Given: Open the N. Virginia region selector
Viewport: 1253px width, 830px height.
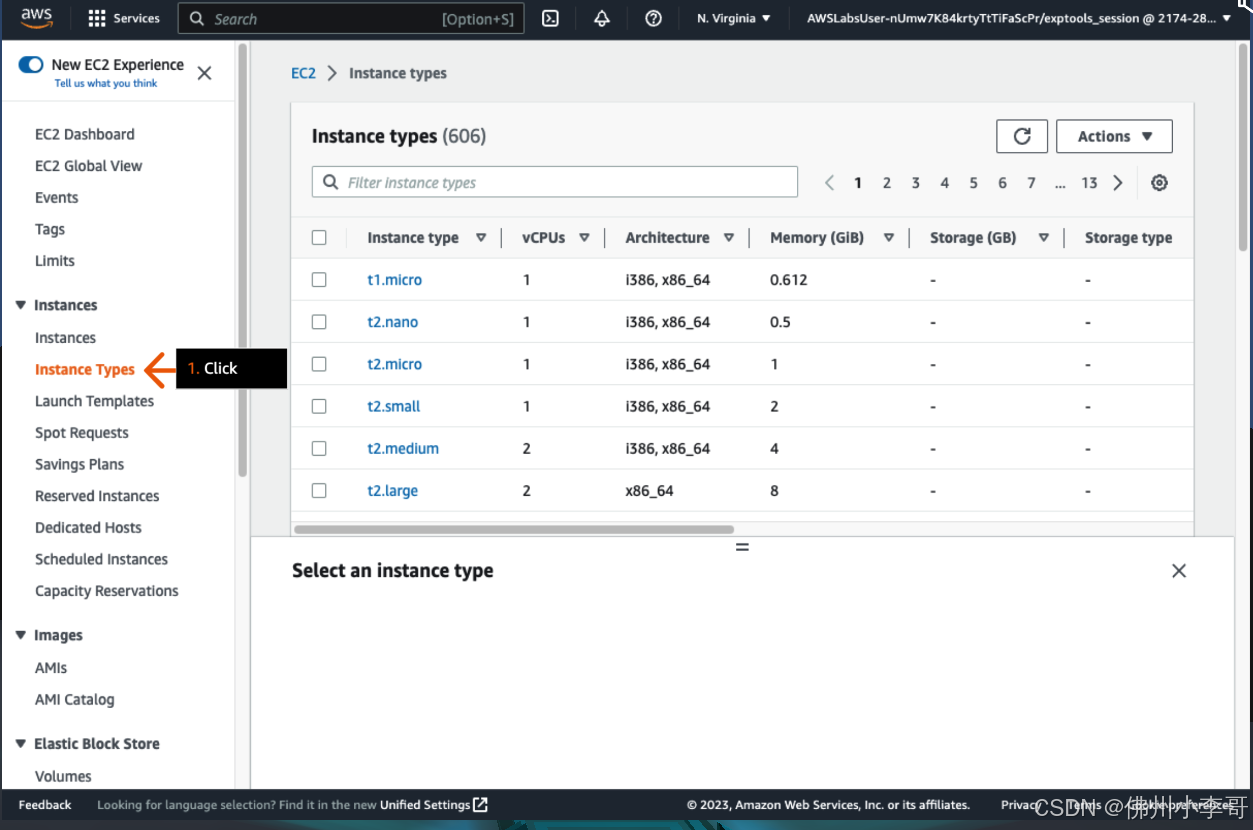Looking at the screenshot, I should (734, 19).
